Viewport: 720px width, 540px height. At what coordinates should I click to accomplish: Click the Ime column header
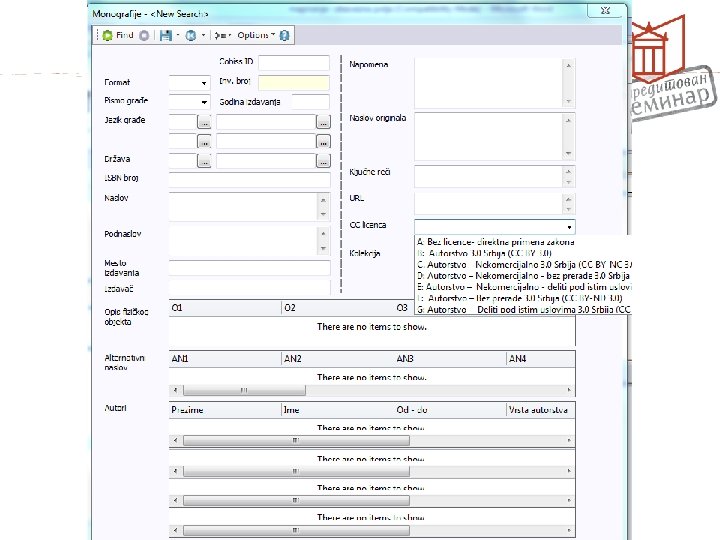[x=338, y=410]
